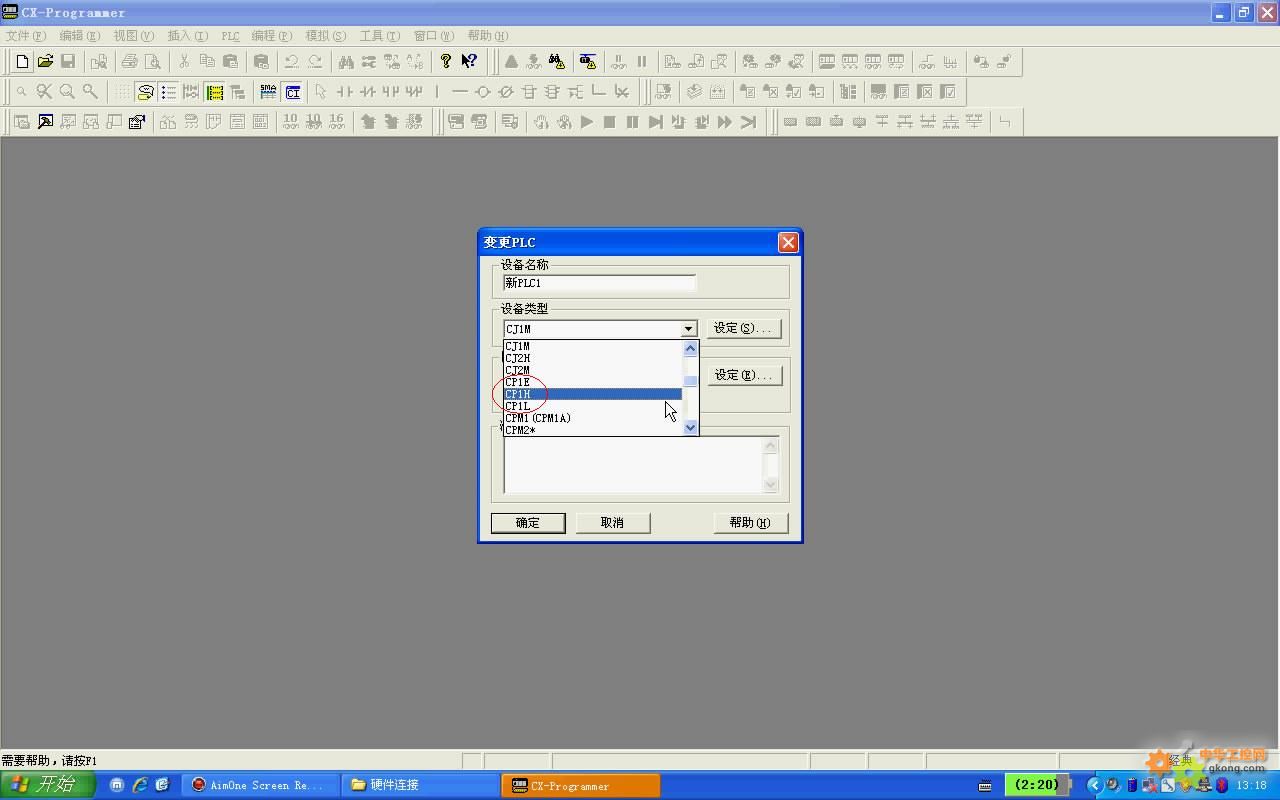Switch to 硬件连接 folder taskbar item

pos(421,785)
